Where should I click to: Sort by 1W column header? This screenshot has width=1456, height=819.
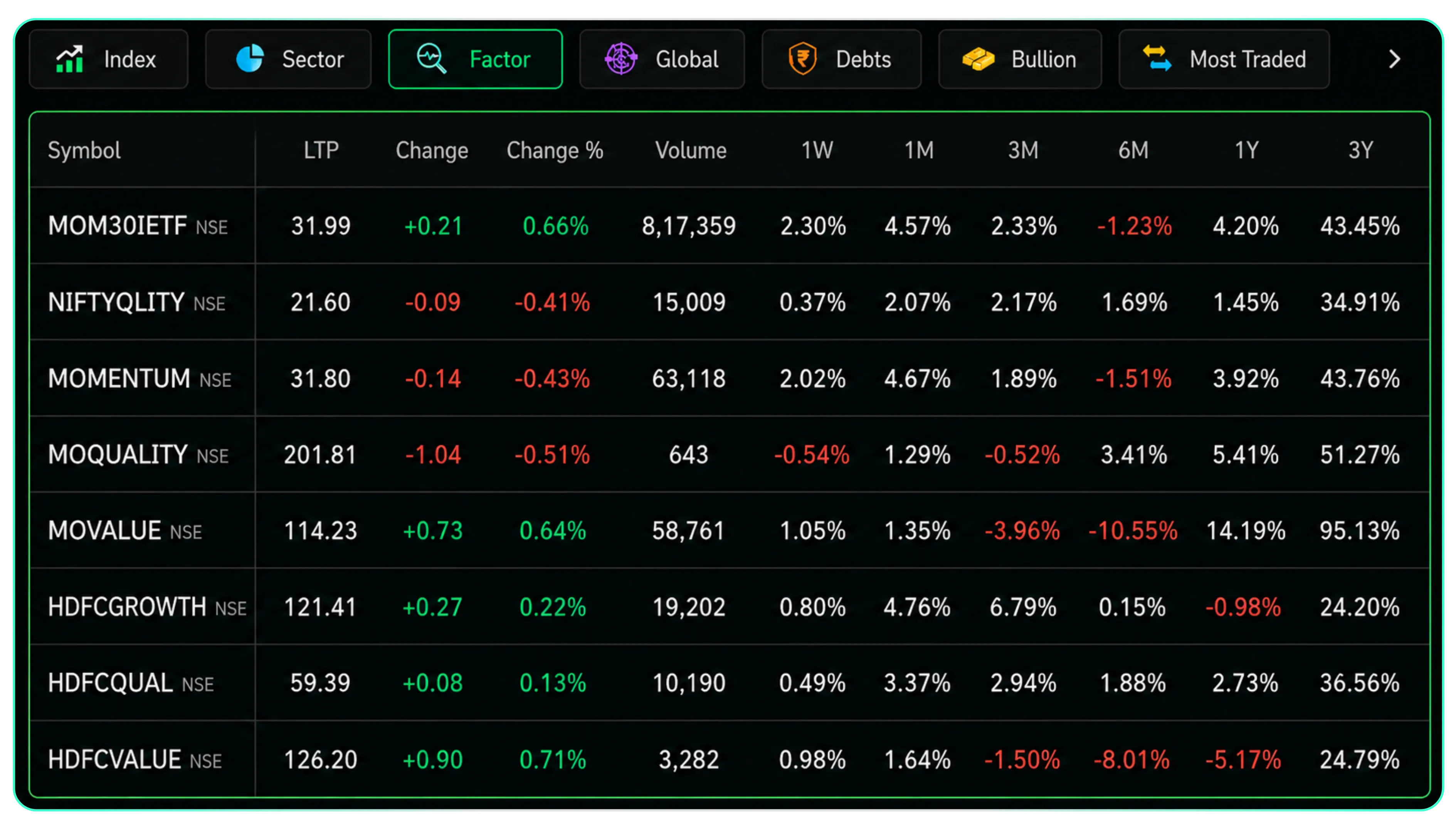tap(817, 150)
